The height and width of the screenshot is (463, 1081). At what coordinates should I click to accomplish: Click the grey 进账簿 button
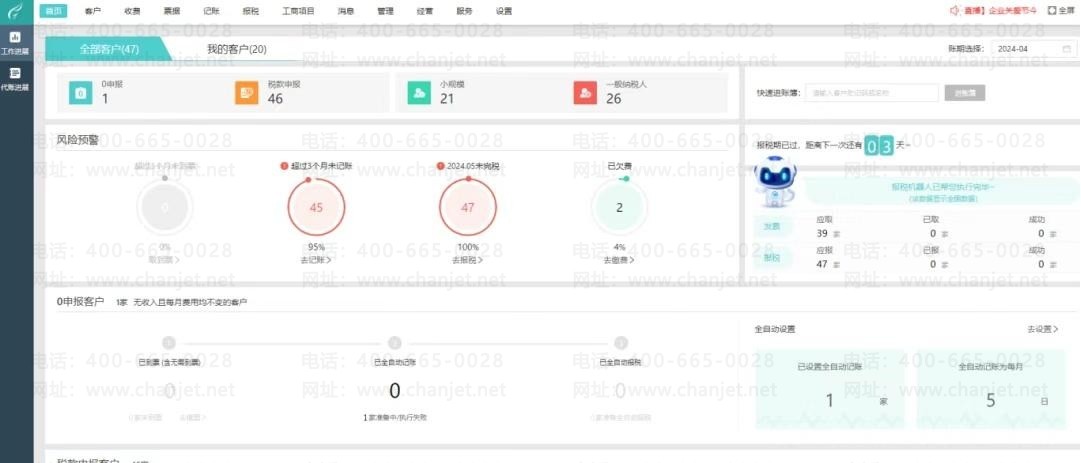[964, 92]
